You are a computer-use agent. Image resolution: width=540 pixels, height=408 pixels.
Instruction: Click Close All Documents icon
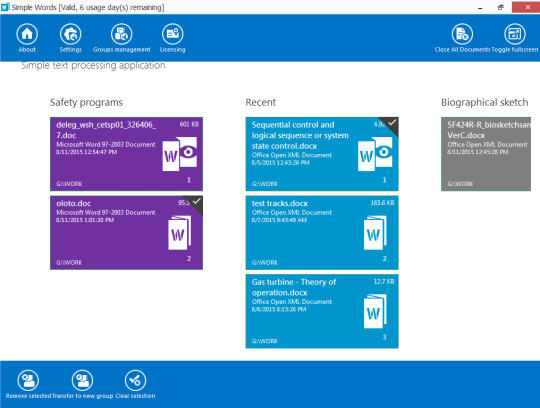click(462, 34)
